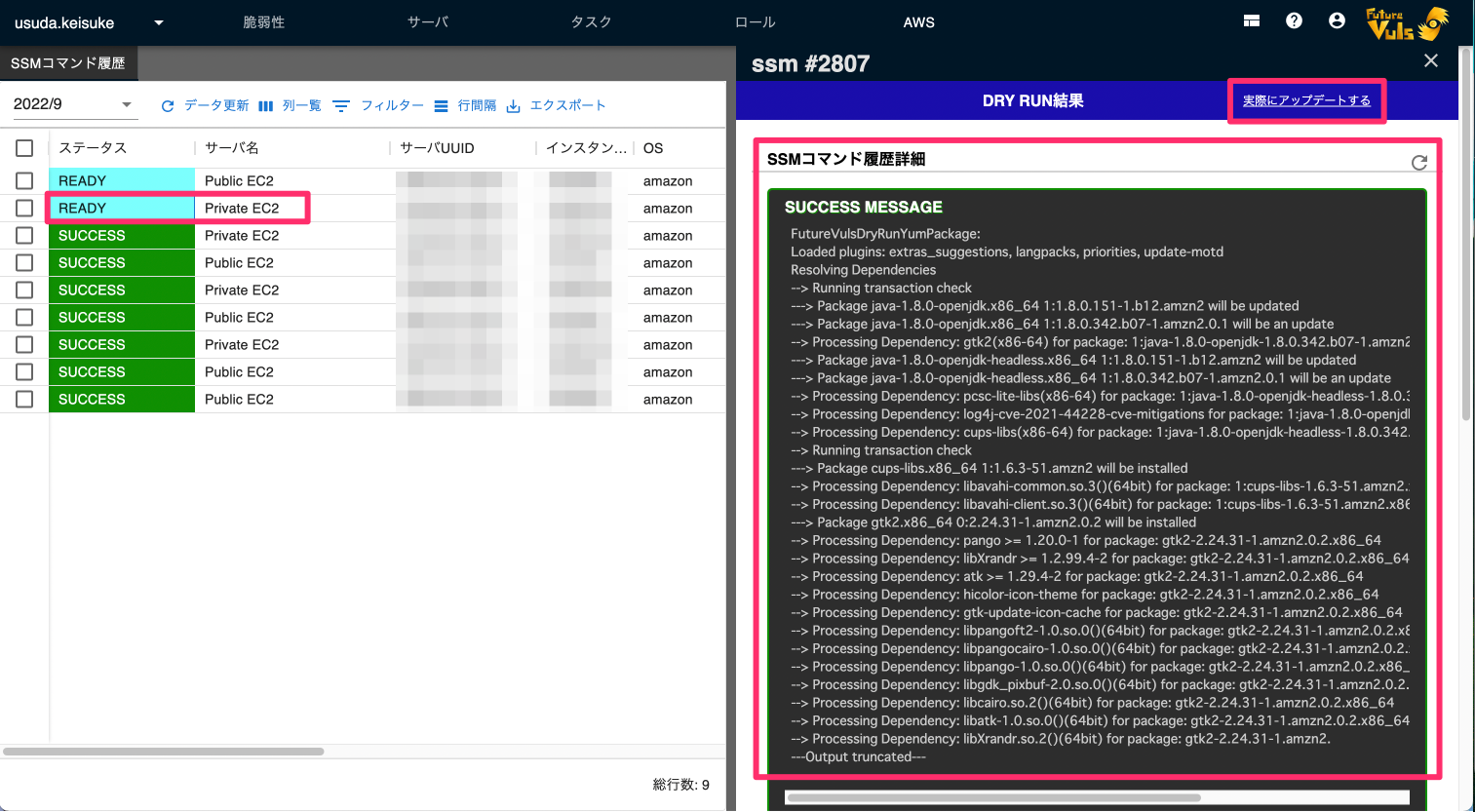Screen dimensions: 1475x812
Task: Click the user account icon
Action: tap(1337, 20)
